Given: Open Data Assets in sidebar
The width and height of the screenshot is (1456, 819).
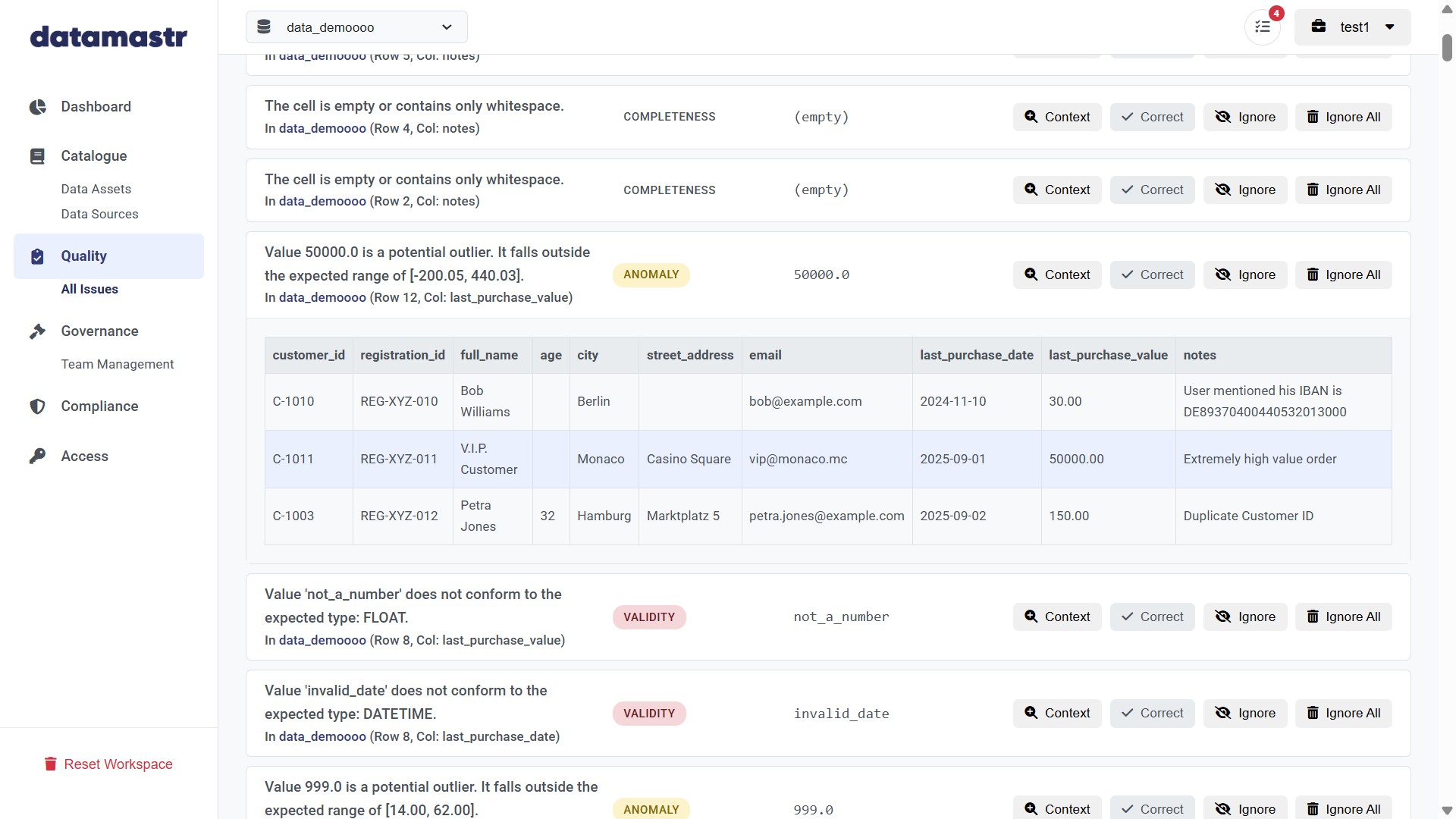Looking at the screenshot, I should pos(96,189).
